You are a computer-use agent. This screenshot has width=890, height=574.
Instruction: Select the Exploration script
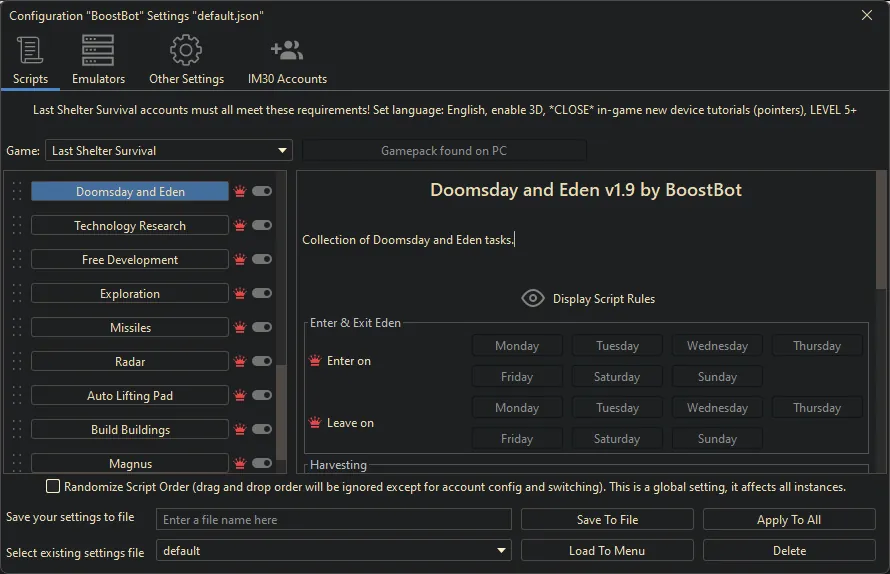click(130, 294)
